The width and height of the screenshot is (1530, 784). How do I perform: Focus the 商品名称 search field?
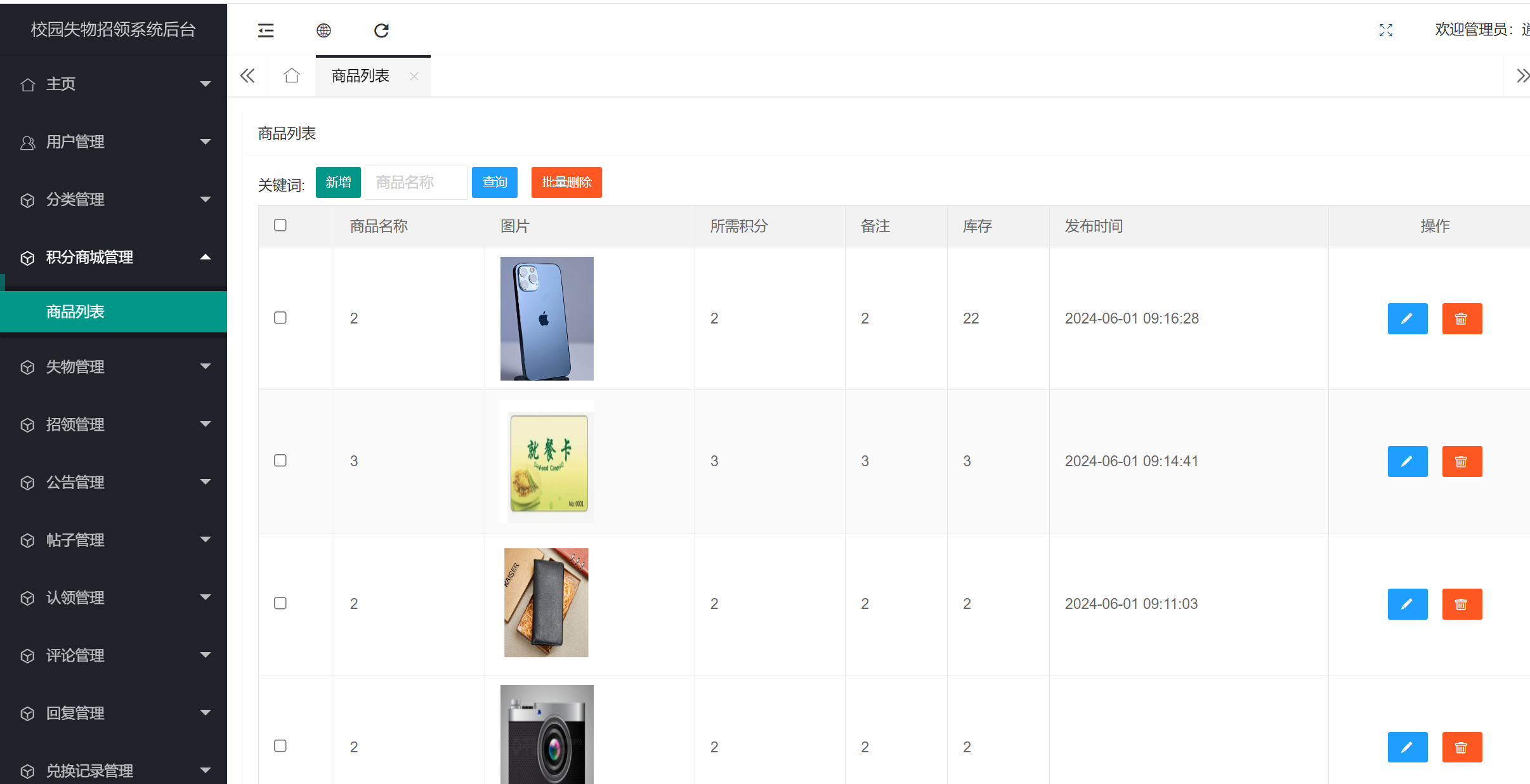pos(416,183)
